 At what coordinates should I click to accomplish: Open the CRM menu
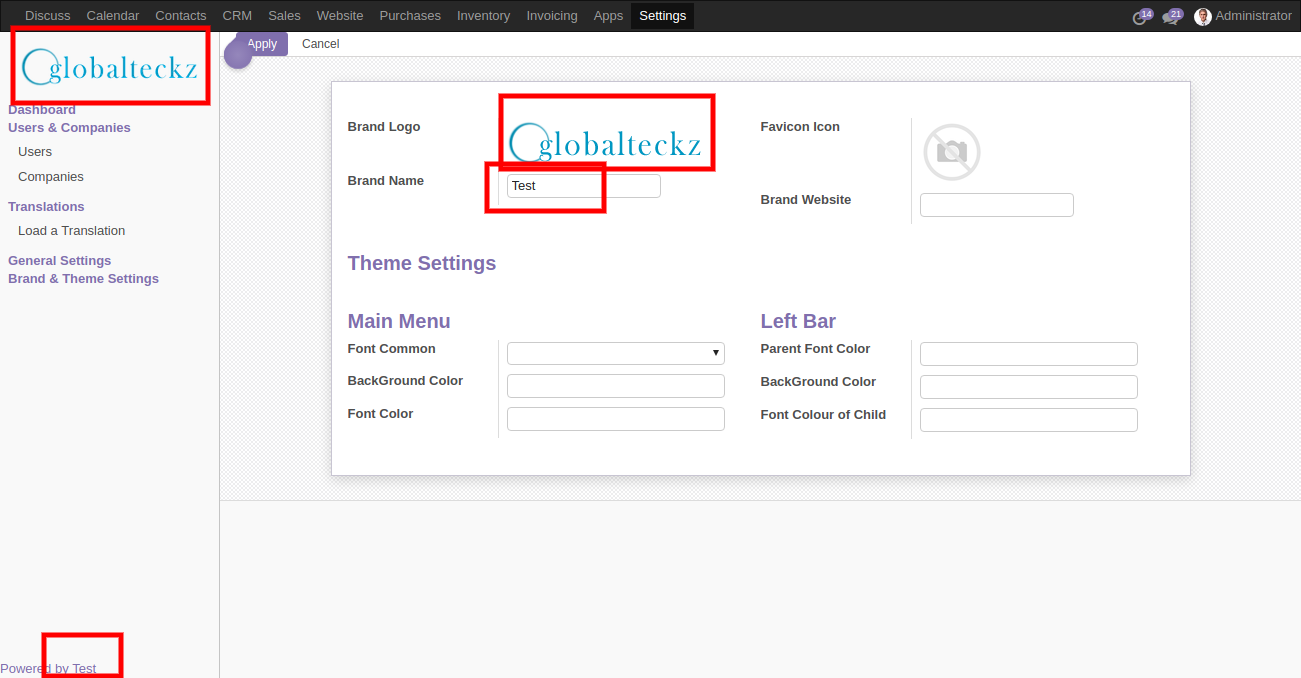237,16
